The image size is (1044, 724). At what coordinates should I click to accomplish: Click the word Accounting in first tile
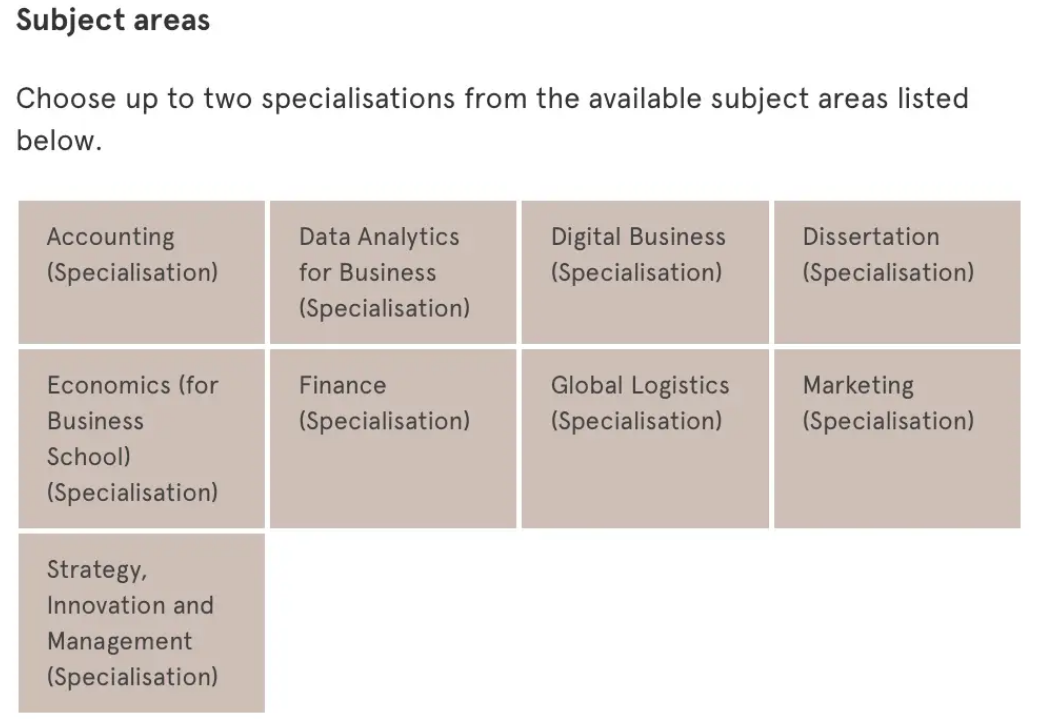pos(111,237)
